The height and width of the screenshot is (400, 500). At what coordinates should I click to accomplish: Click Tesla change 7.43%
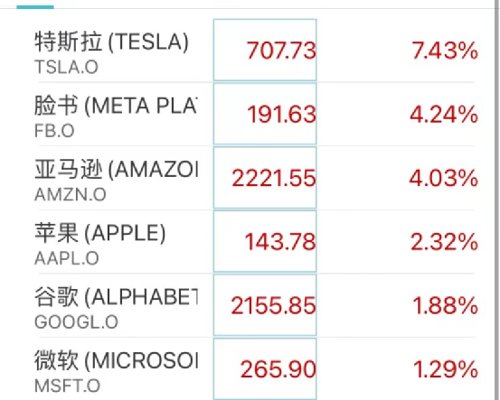click(445, 51)
